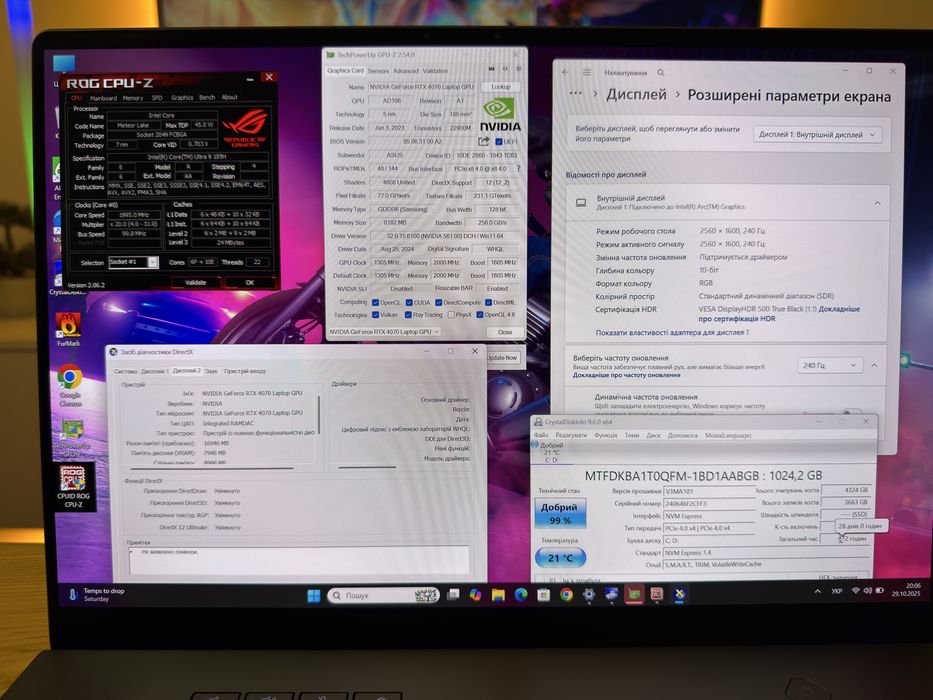Click the bus interface question mark in GPU-Z
The height and width of the screenshot is (700, 933).
pyautogui.click(x=518, y=169)
